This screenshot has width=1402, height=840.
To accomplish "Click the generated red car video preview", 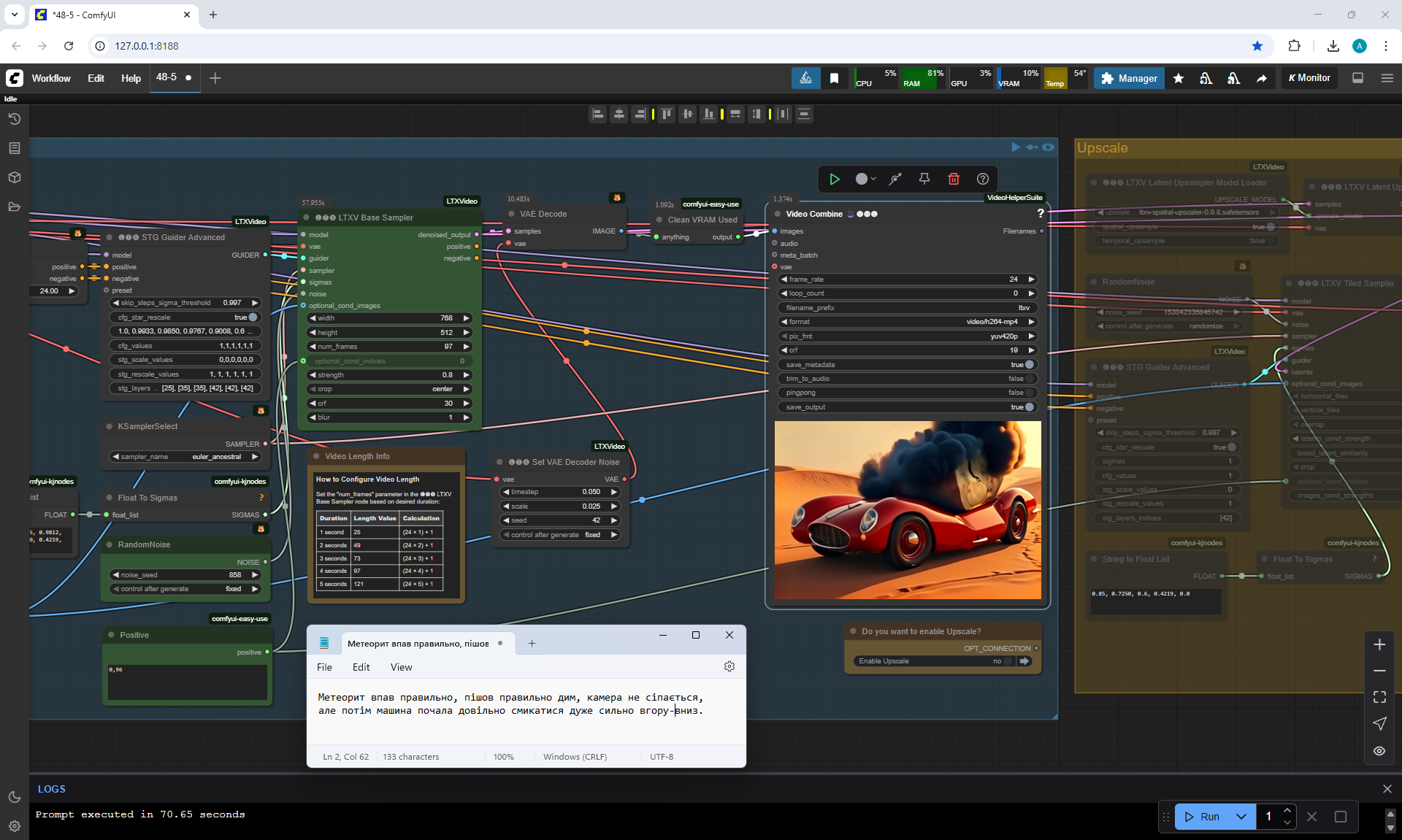I will coord(908,510).
